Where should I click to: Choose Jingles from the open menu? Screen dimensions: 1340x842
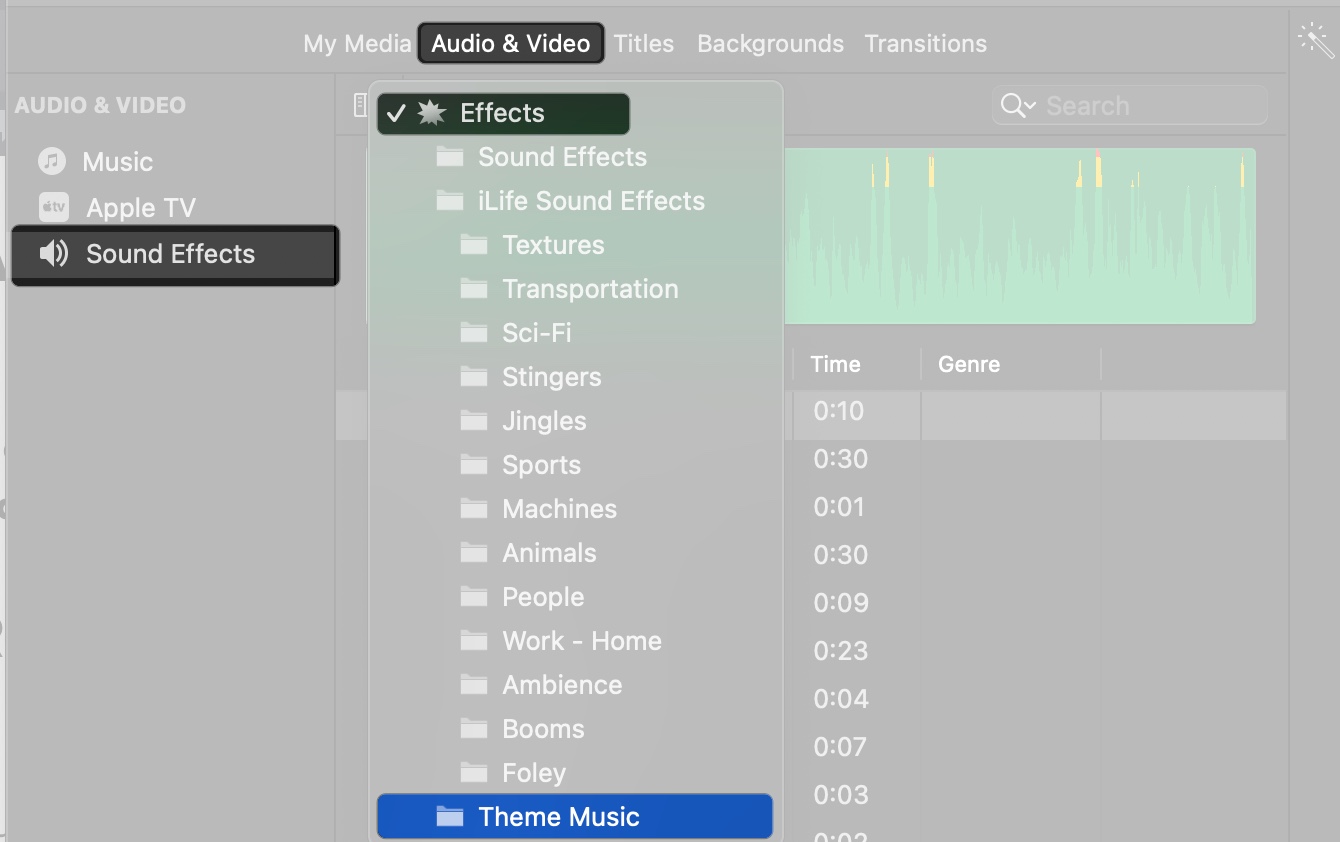coord(543,420)
